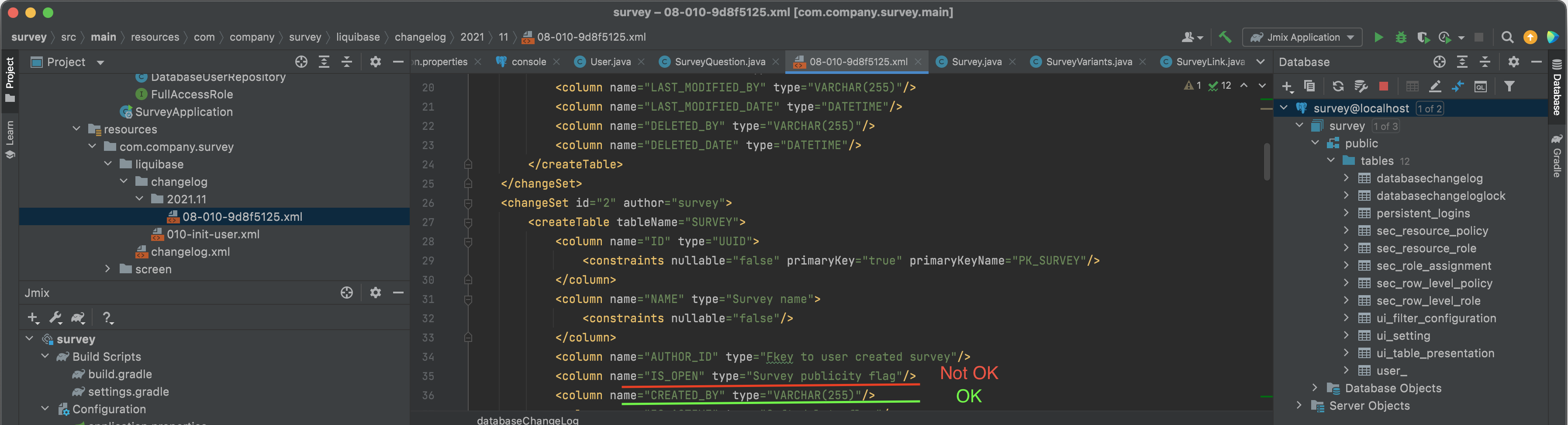Viewport: 1568px width, 425px height.
Task: Stop the running data source session
Action: coord(1384,86)
